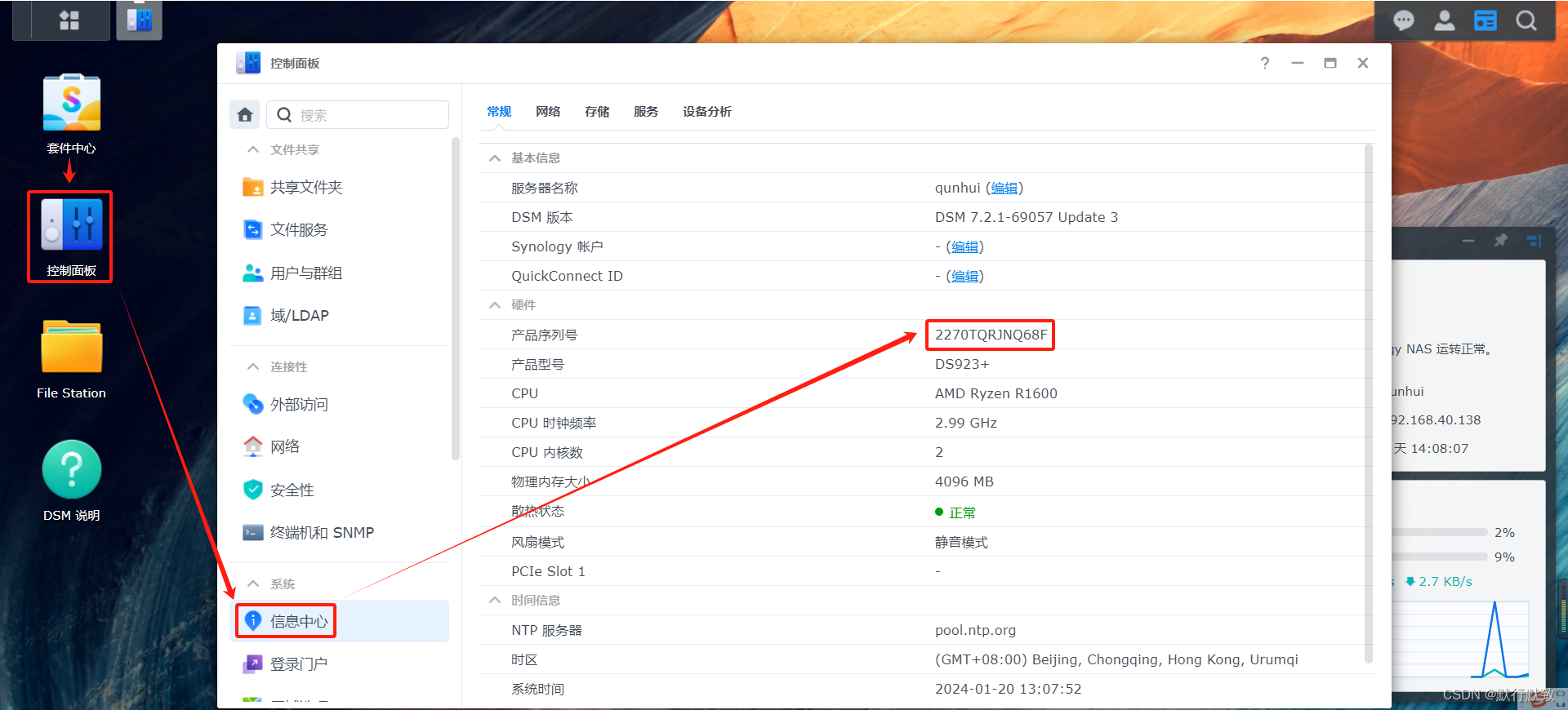Click the widget panel dock icon at its top right
This screenshot has height=710, width=1568.
pyautogui.click(x=1534, y=241)
